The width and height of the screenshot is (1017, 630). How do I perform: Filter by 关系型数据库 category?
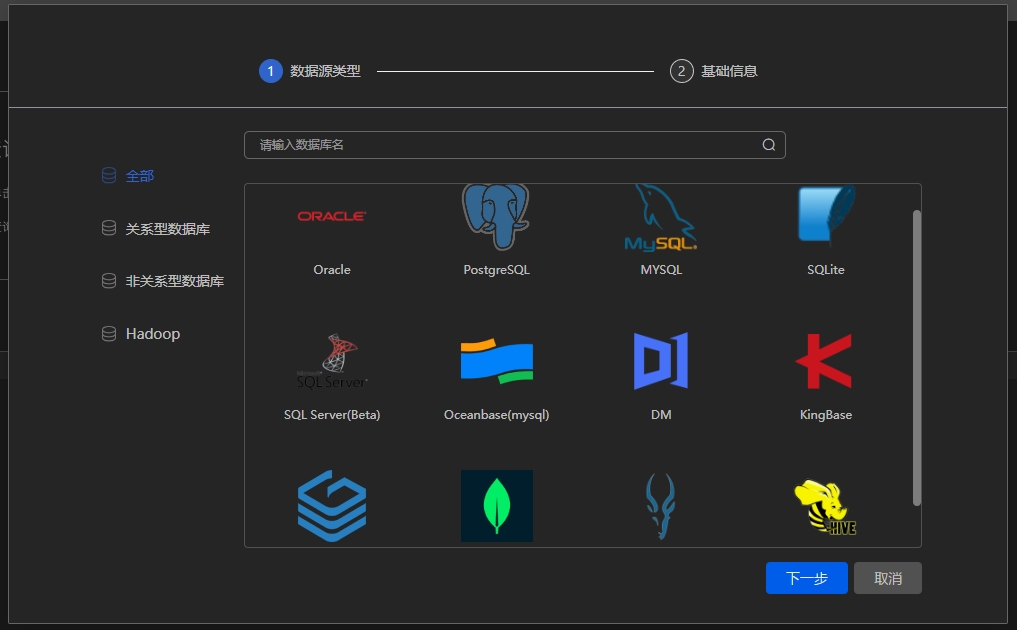click(x=167, y=229)
